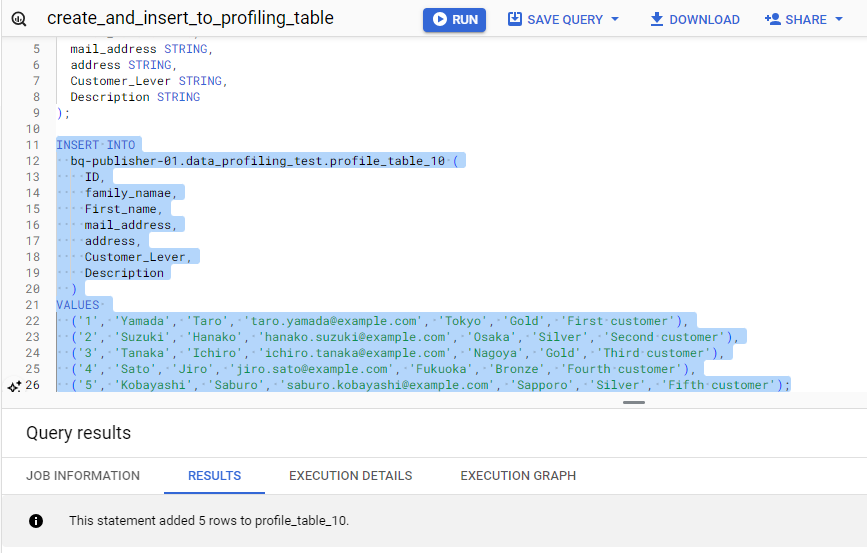867x553 pixels.
Task: Run the query with the RUN button
Action: 455,20
